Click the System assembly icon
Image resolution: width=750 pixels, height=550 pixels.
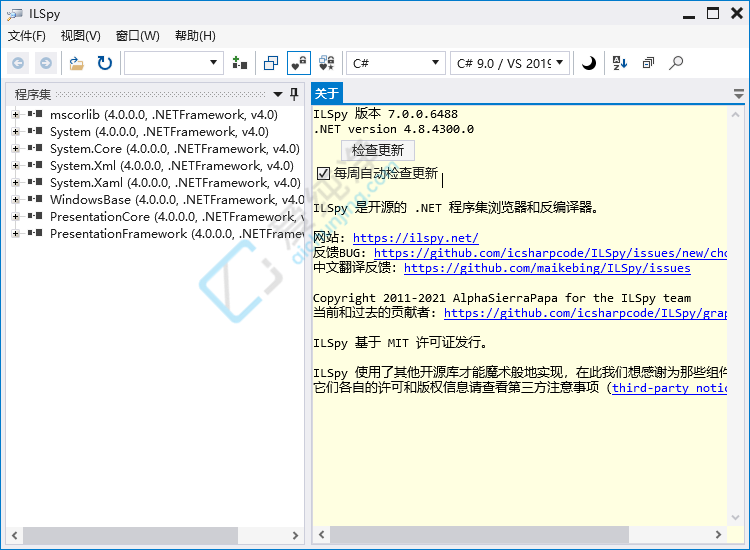[35, 131]
